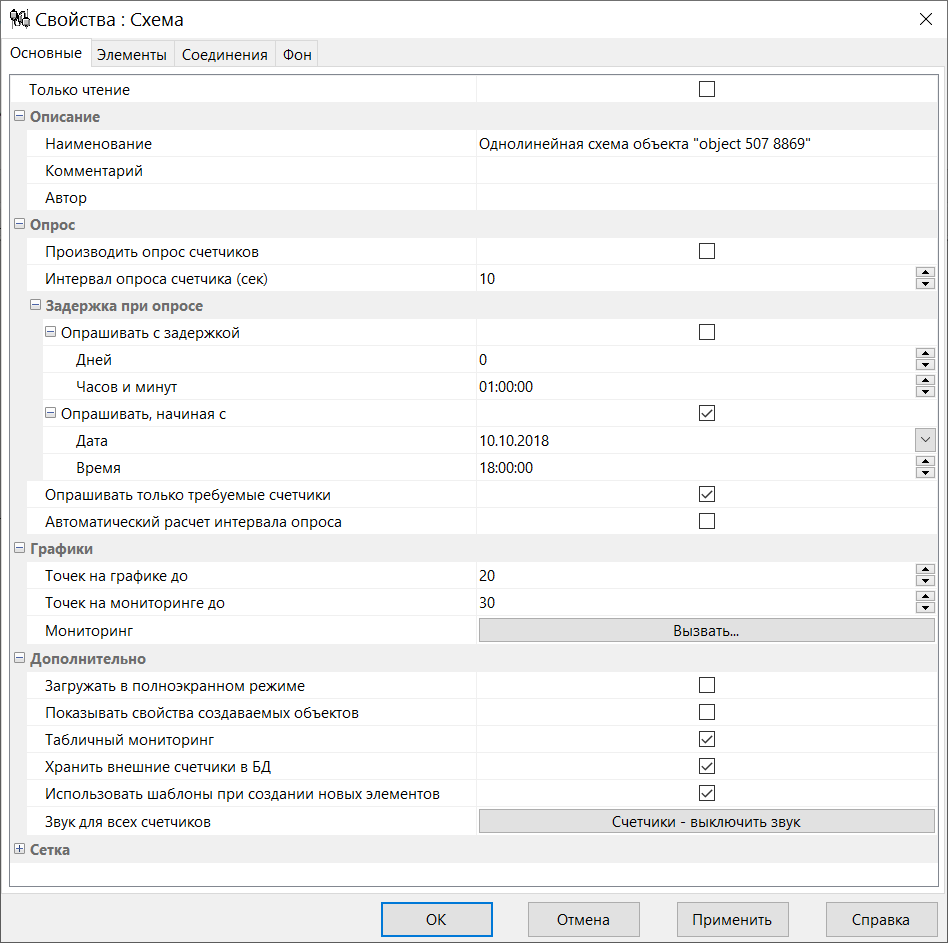The image size is (948, 943).
Task: Enable 'Загружать в полноэкранном режиме'
Action: (x=707, y=685)
